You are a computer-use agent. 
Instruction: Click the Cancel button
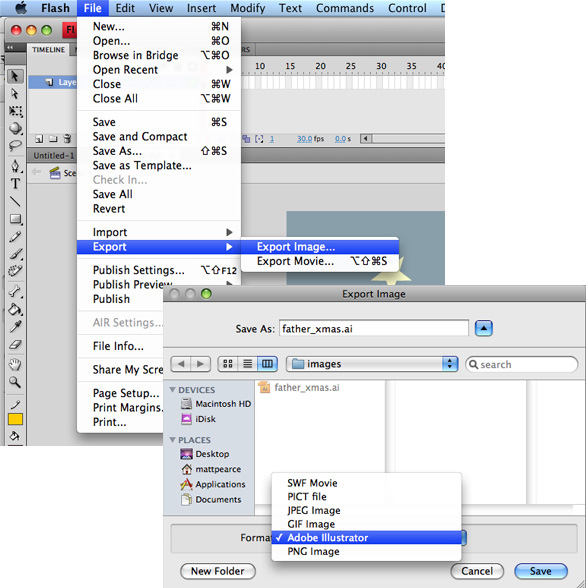tap(477, 571)
